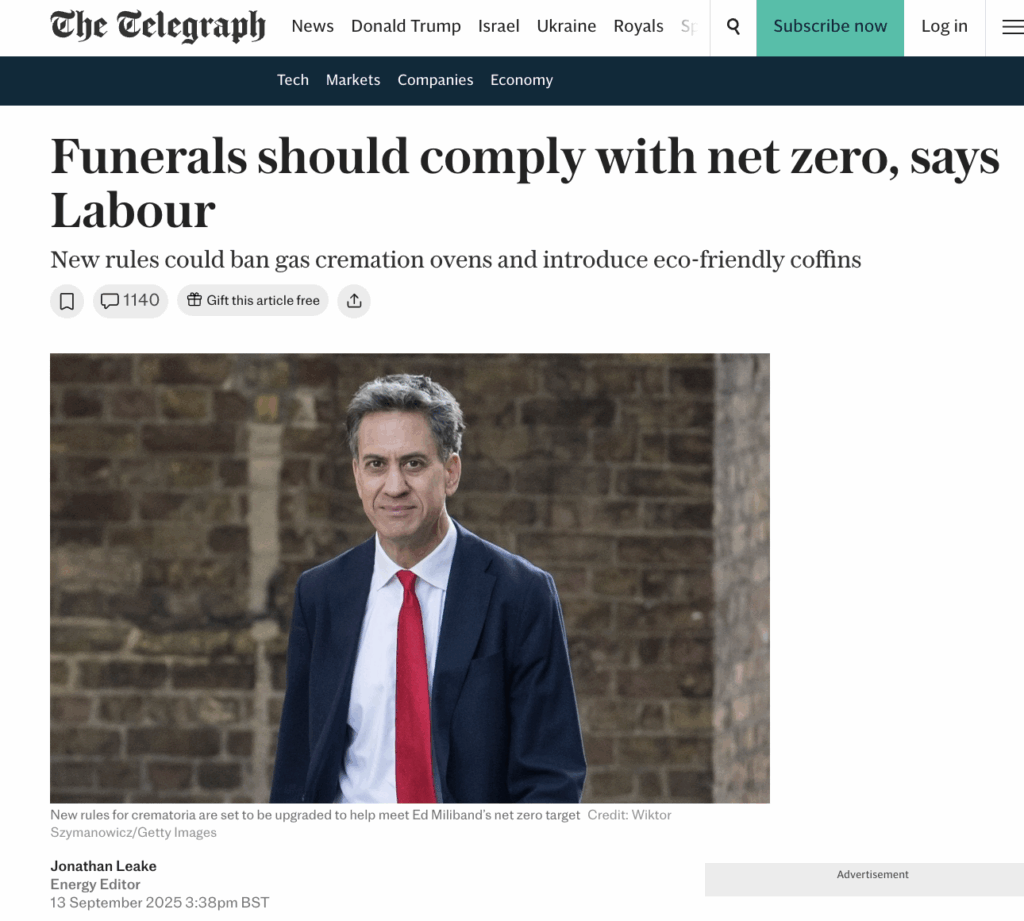Open the Israel section

pos(498,26)
